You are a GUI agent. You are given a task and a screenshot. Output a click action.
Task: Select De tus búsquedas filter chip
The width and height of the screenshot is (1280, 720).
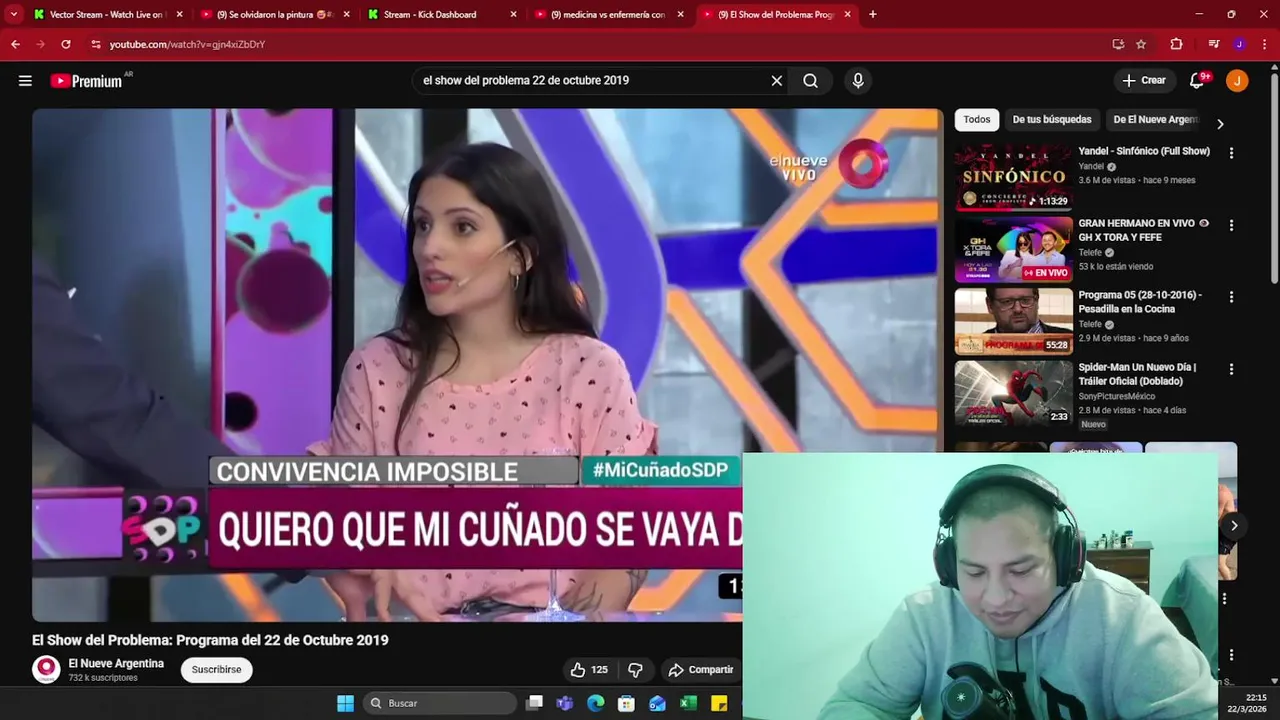click(x=1052, y=119)
